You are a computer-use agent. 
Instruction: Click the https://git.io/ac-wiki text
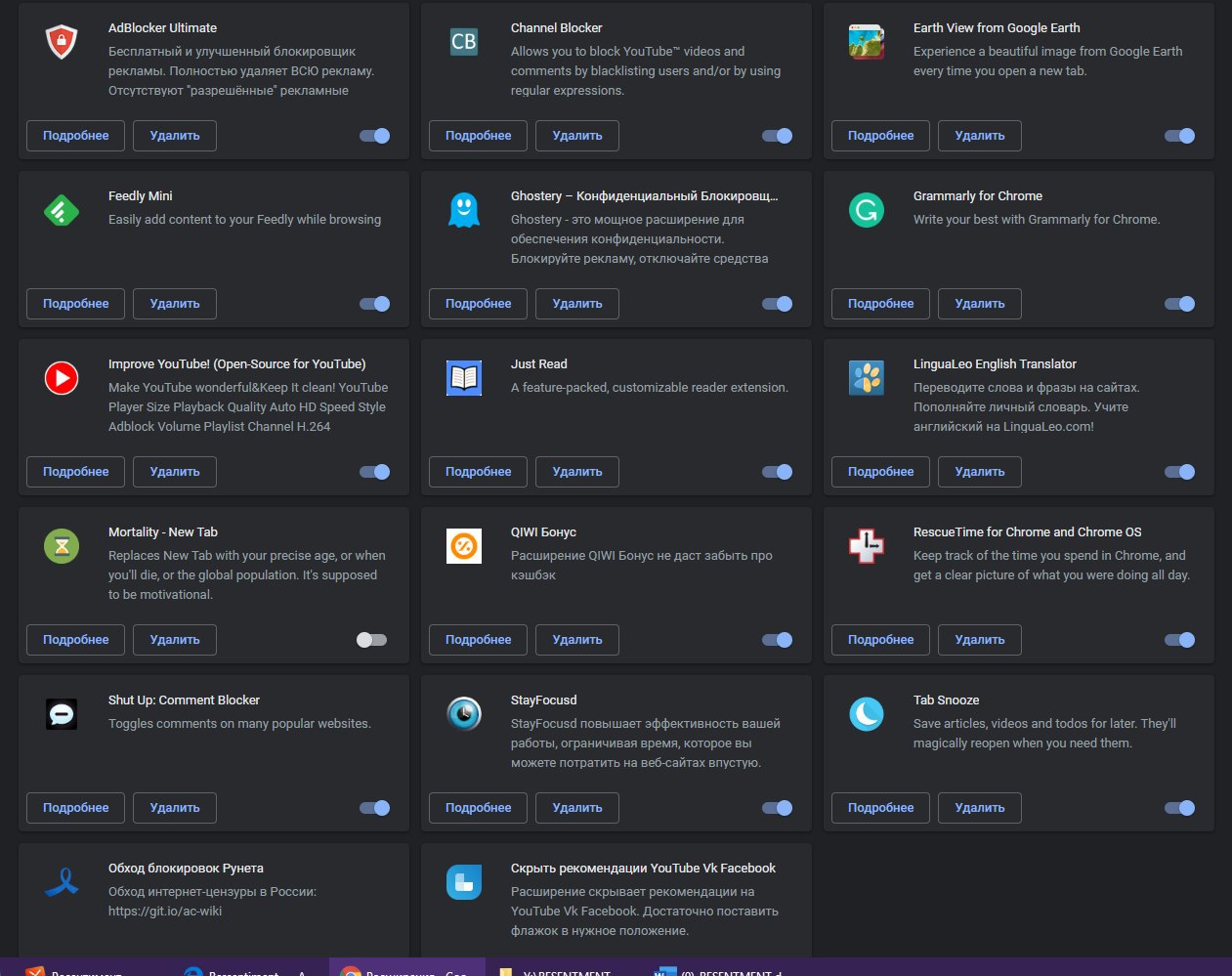click(165, 912)
